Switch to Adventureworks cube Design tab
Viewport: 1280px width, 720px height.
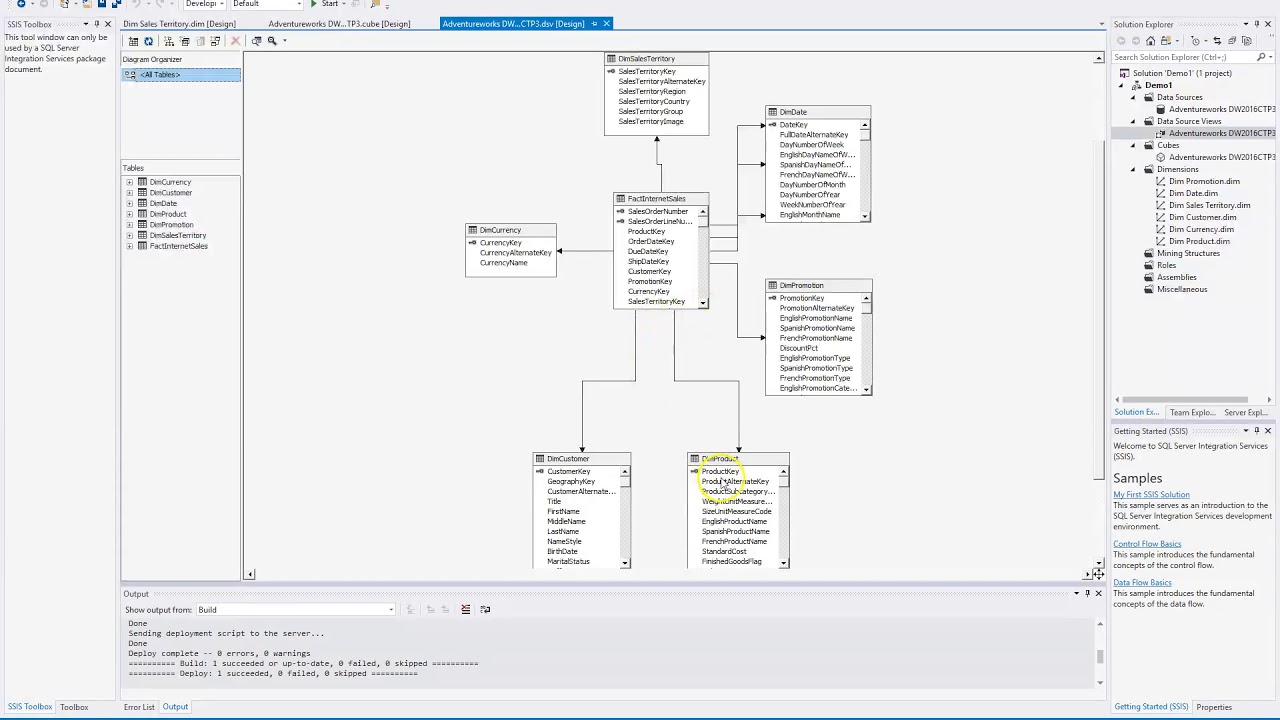(339, 24)
